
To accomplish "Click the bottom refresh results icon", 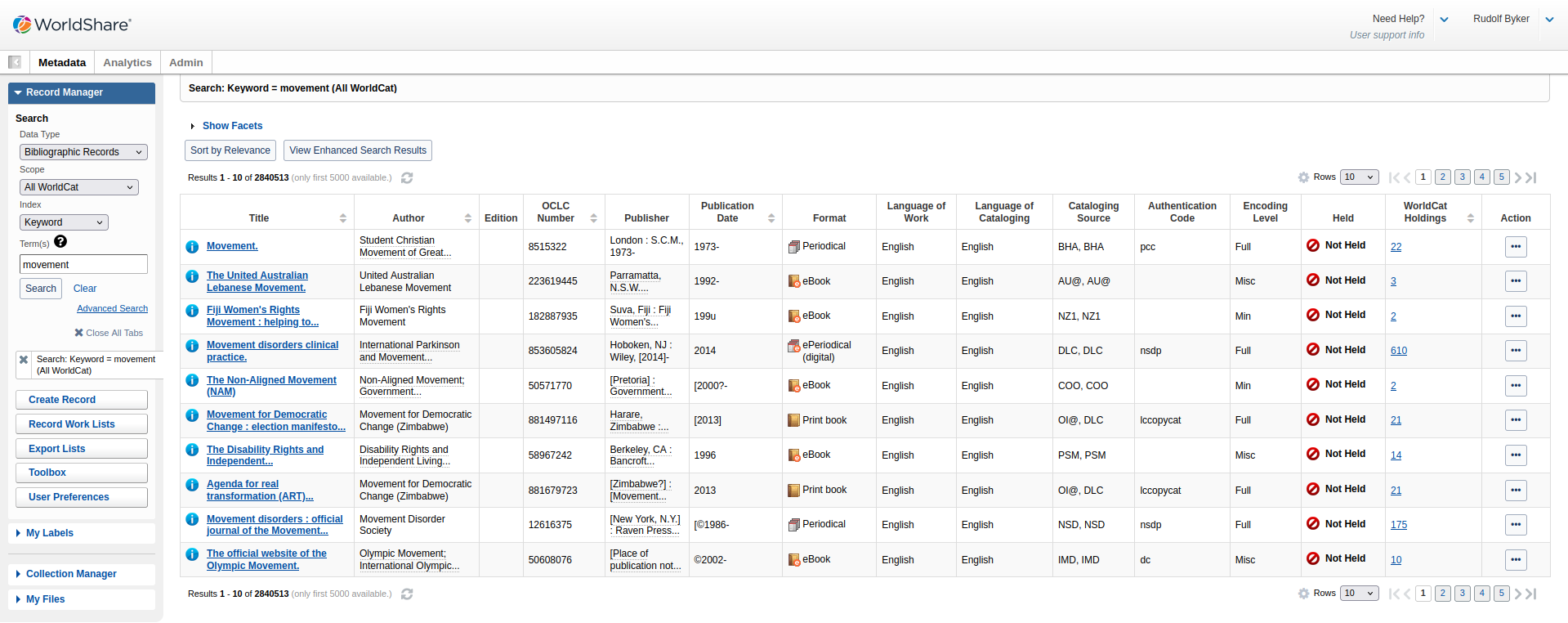I will point(407,594).
